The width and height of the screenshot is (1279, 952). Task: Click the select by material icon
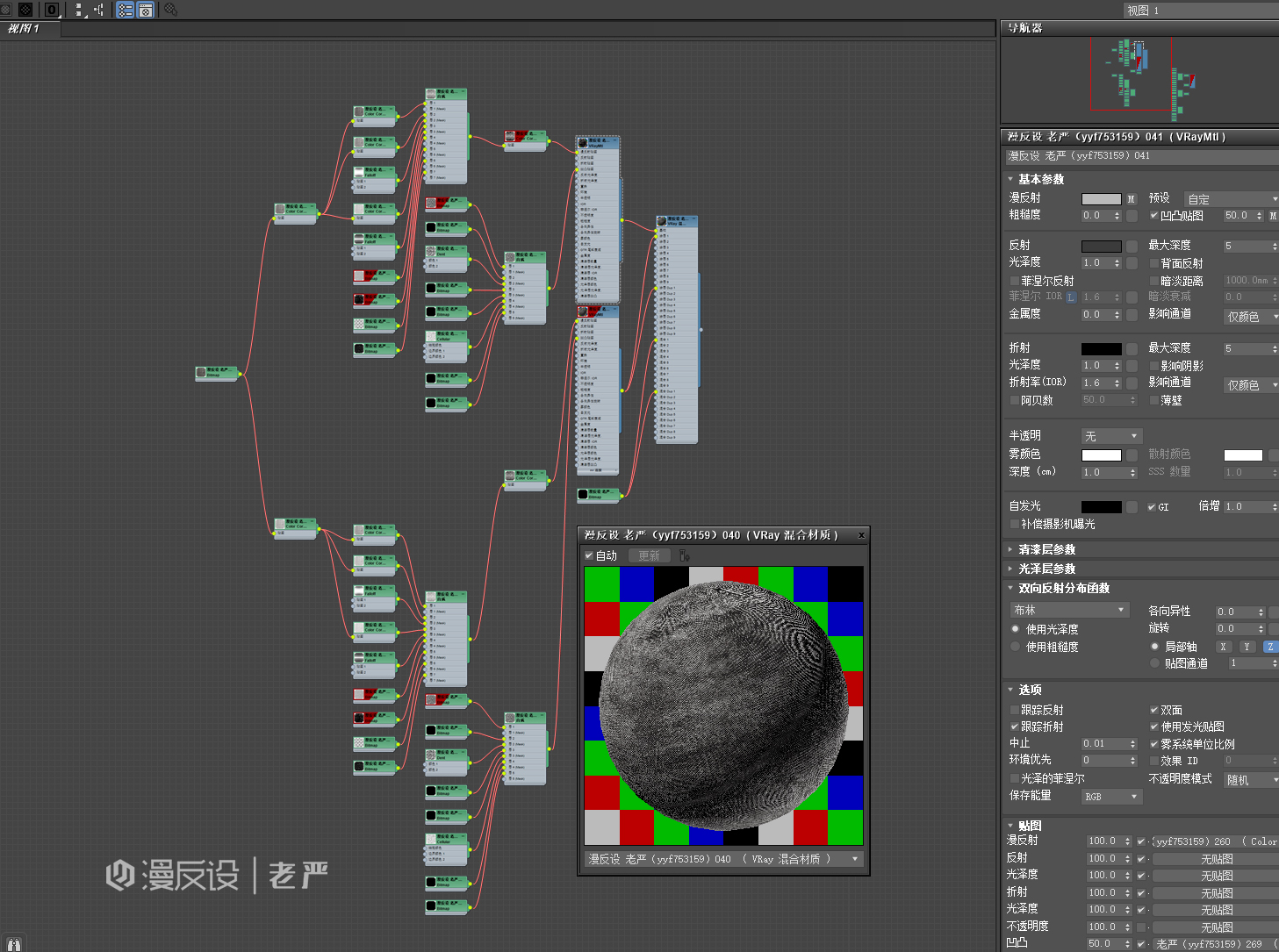coord(170,10)
